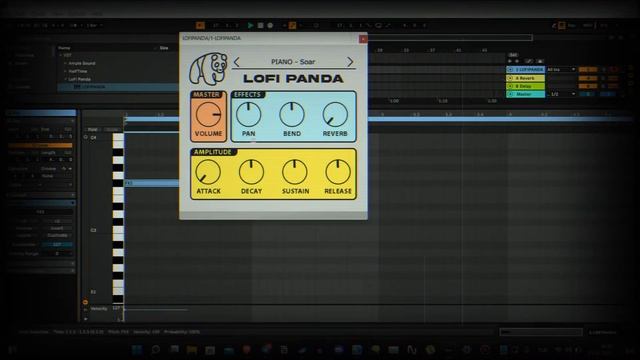The image size is (640, 360).
Task: Collapse the Lofi Panda folder in browser
Action: point(66,79)
